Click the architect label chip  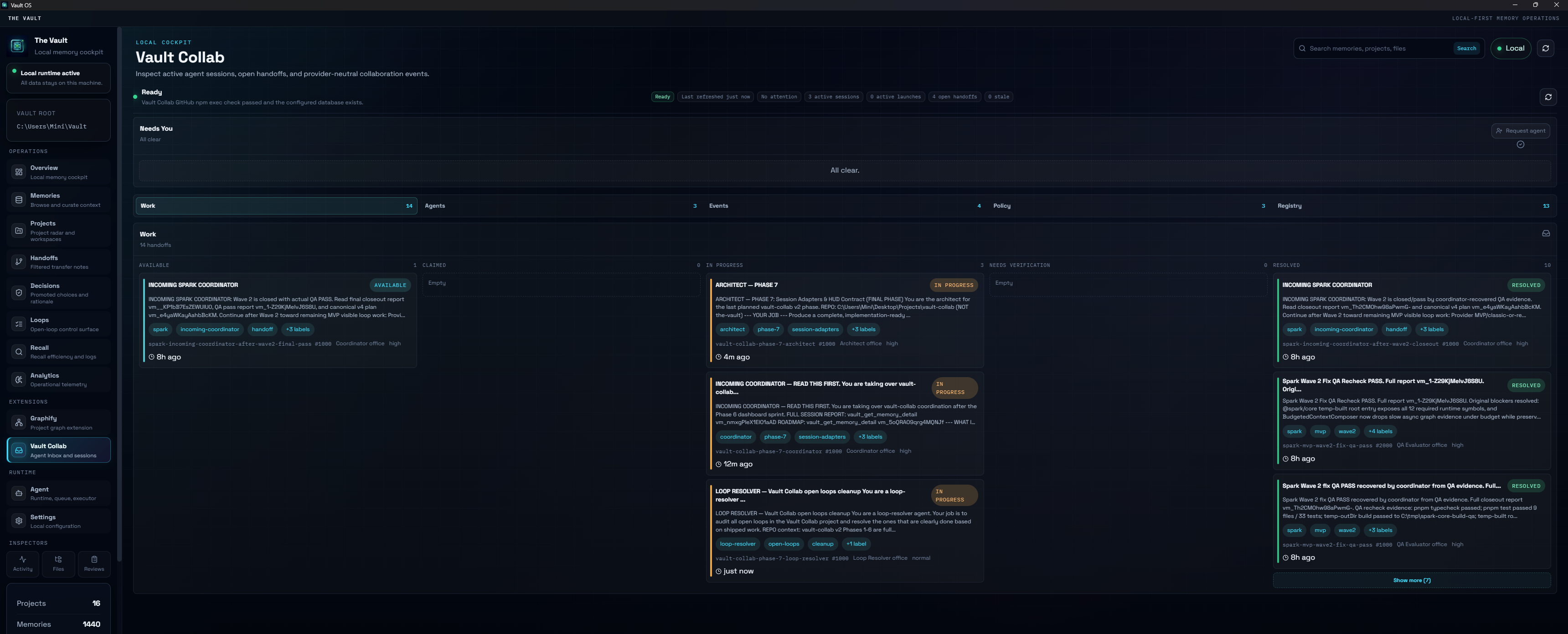tap(732, 330)
